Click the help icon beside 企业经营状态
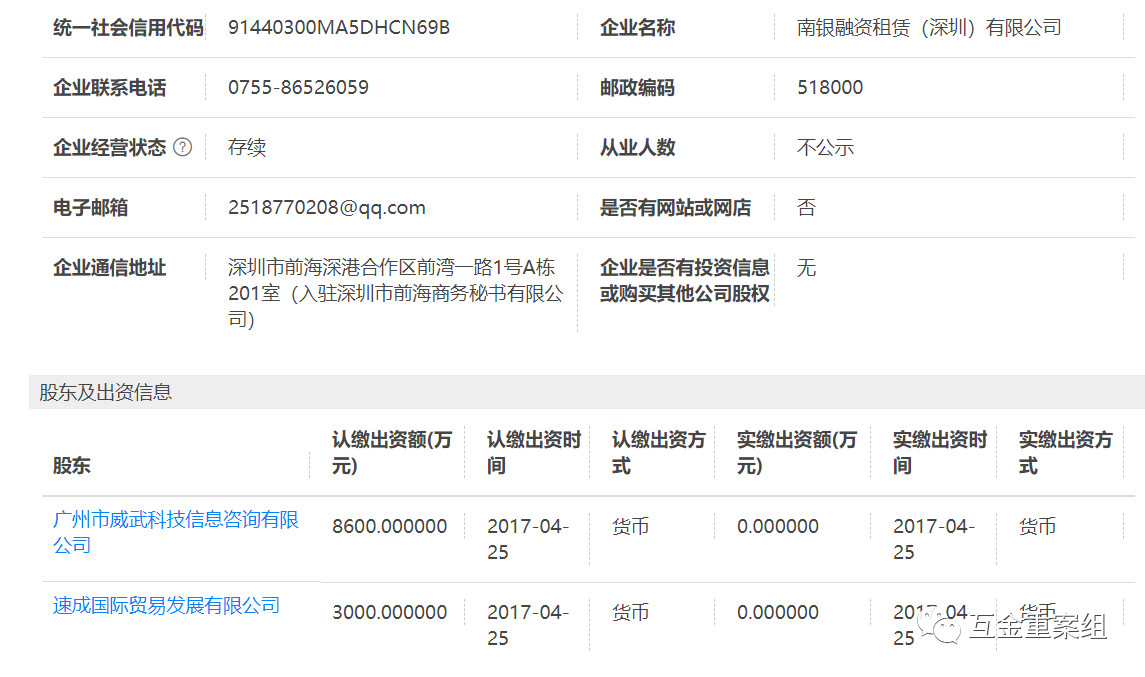This screenshot has width=1145, height=677. coord(183,148)
